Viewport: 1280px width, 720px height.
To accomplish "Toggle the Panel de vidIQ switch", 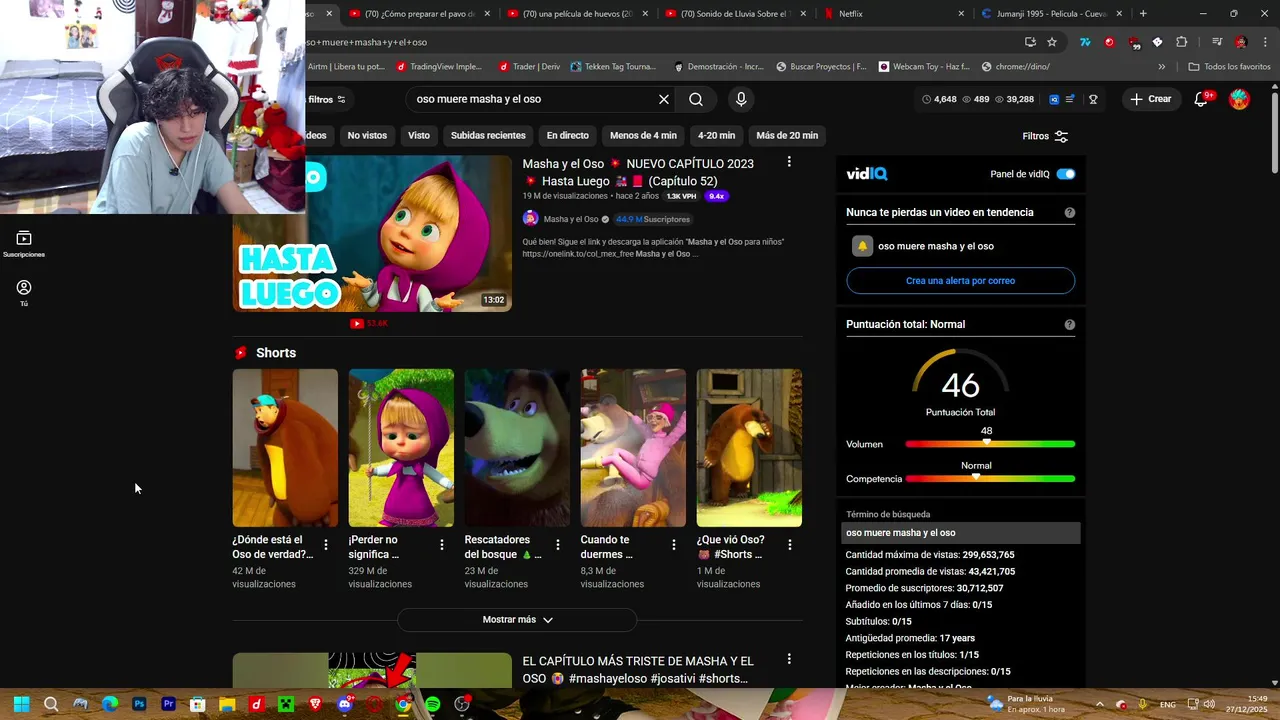I will tap(1066, 174).
